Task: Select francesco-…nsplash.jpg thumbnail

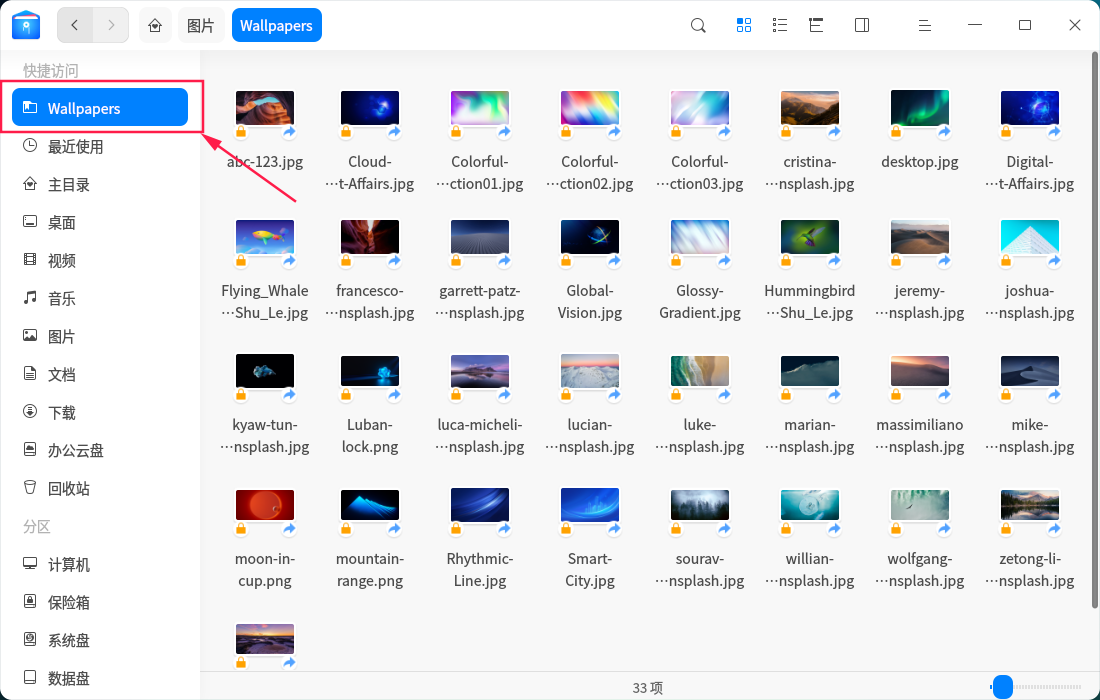Action: [x=370, y=236]
